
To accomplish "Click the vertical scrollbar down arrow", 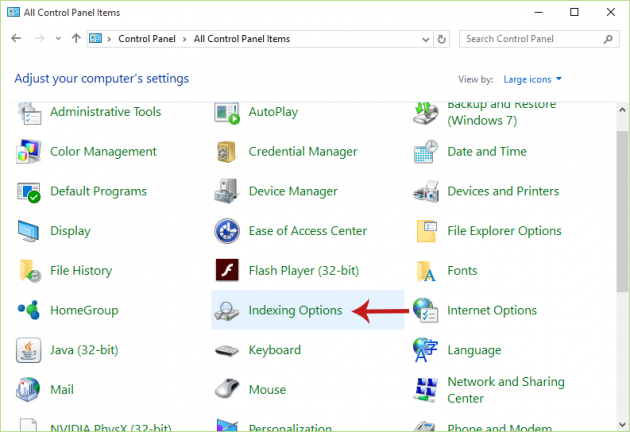I will click(x=621, y=424).
